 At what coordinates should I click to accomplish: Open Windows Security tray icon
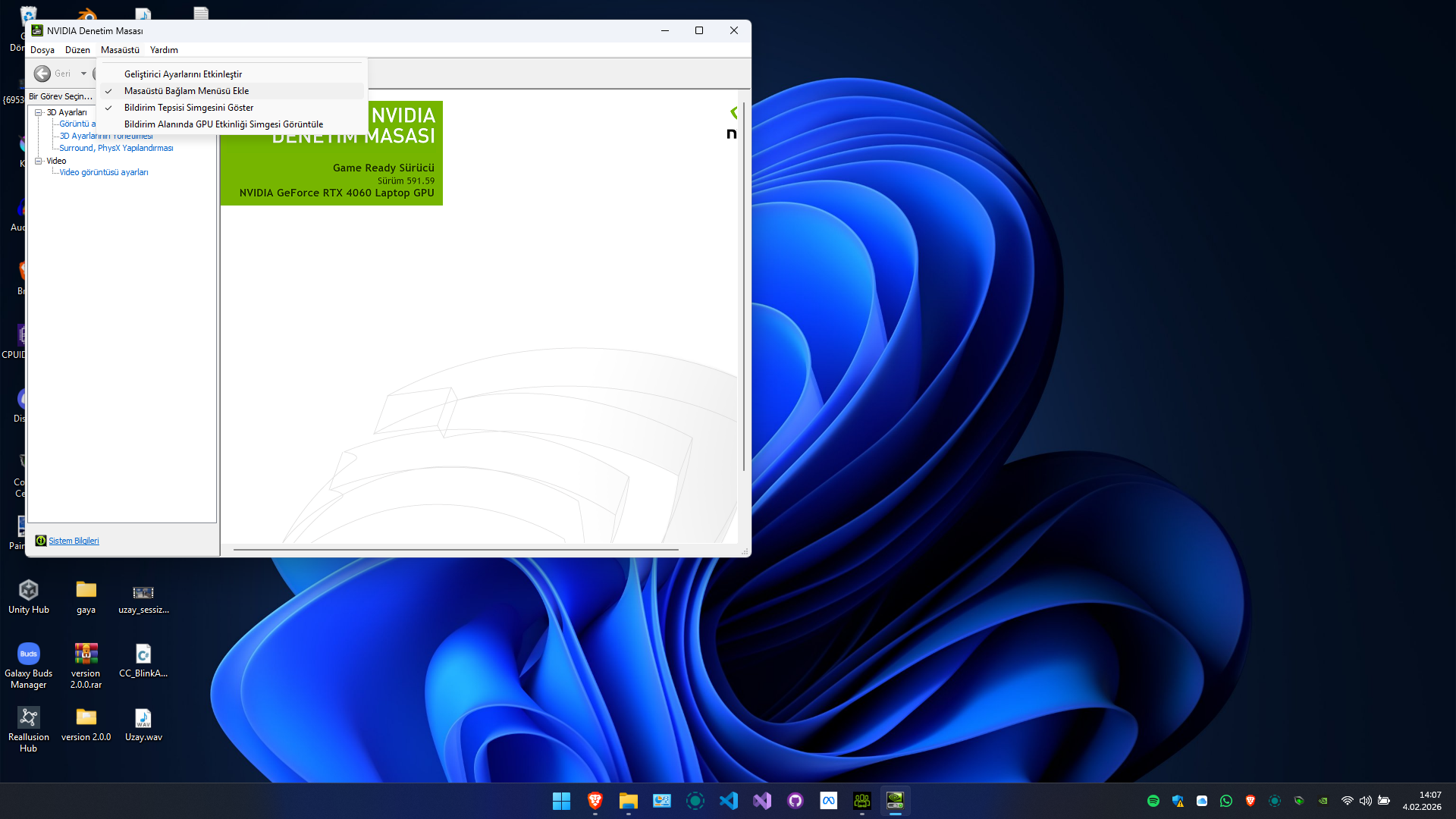tap(1178, 801)
